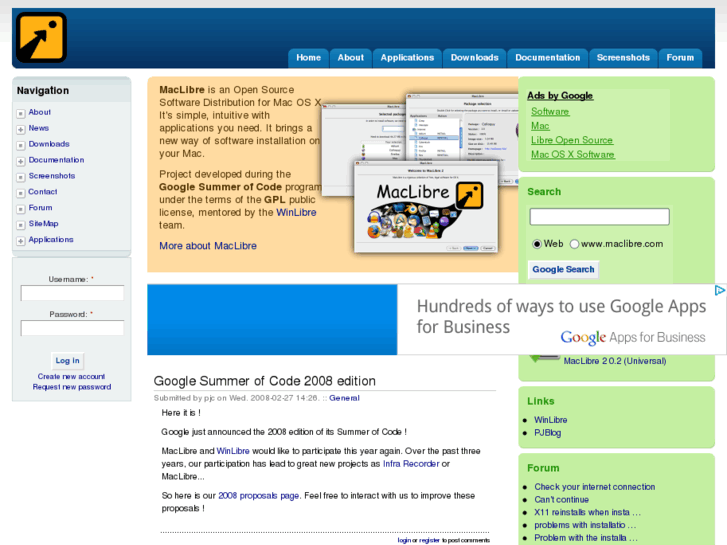
Task: View the Screenshots tab
Action: tap(623, 58)
